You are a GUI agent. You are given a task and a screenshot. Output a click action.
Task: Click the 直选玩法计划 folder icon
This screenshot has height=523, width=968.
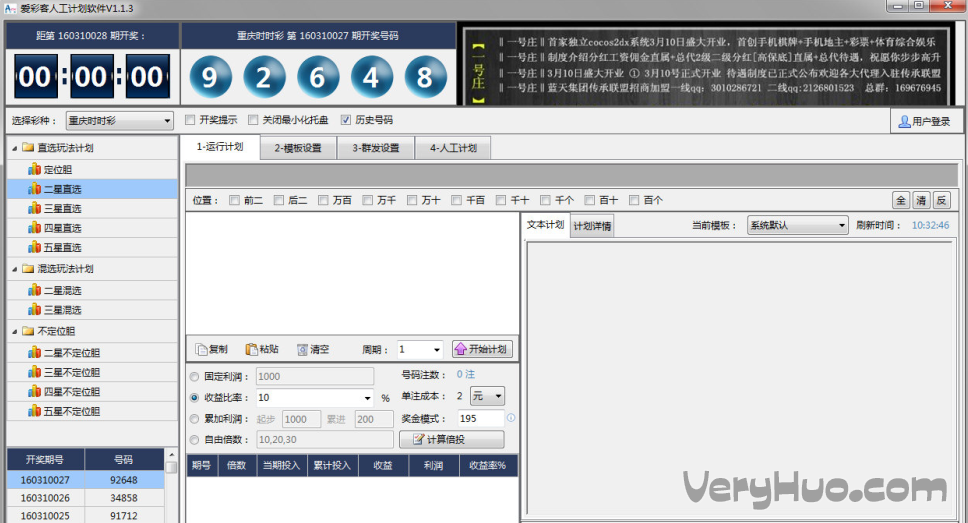pyautogui.click(x=28, y=148)
